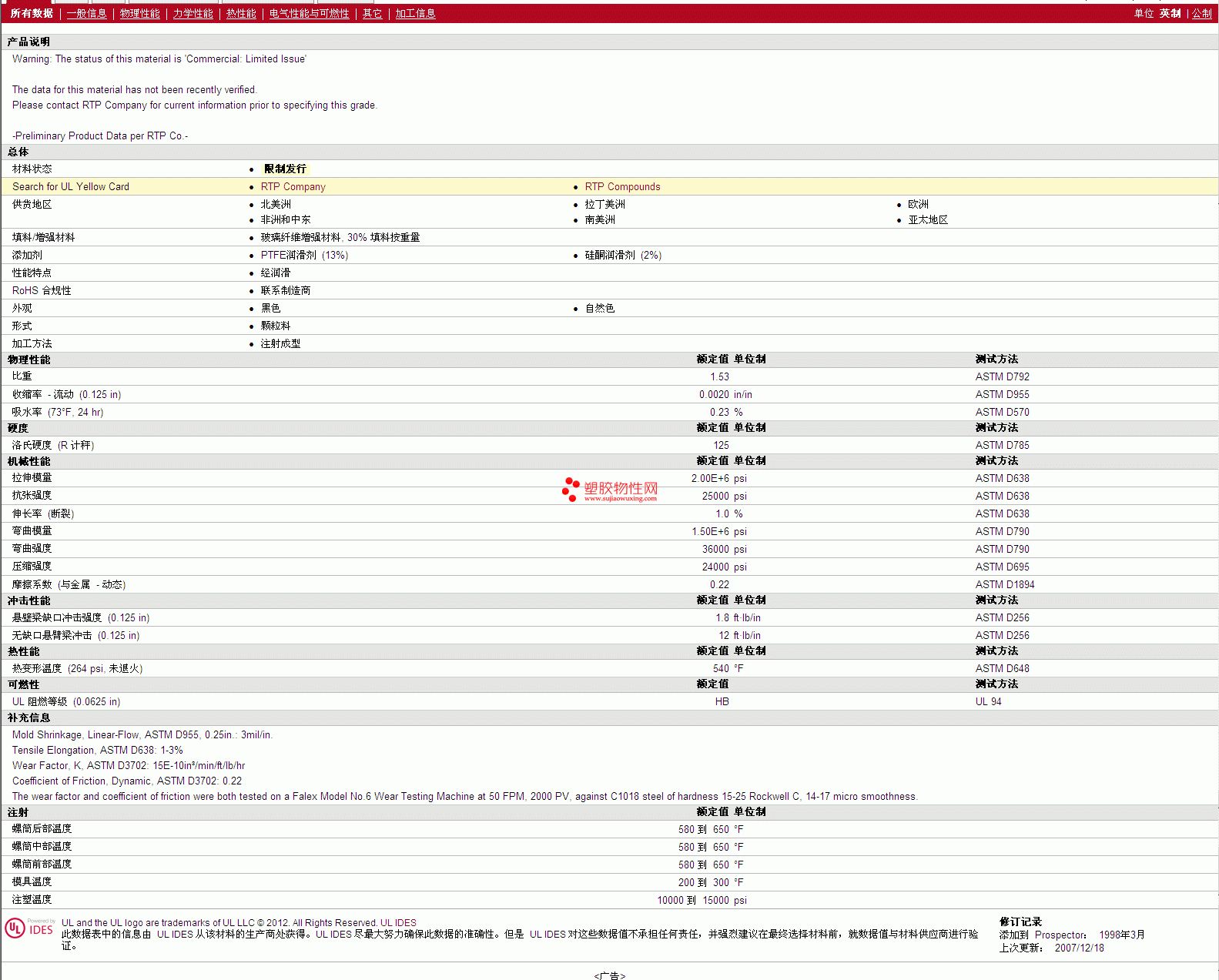Open the UL 94 test method link
The height and width of the screenshot is (980, 1219).
(988, 702)
